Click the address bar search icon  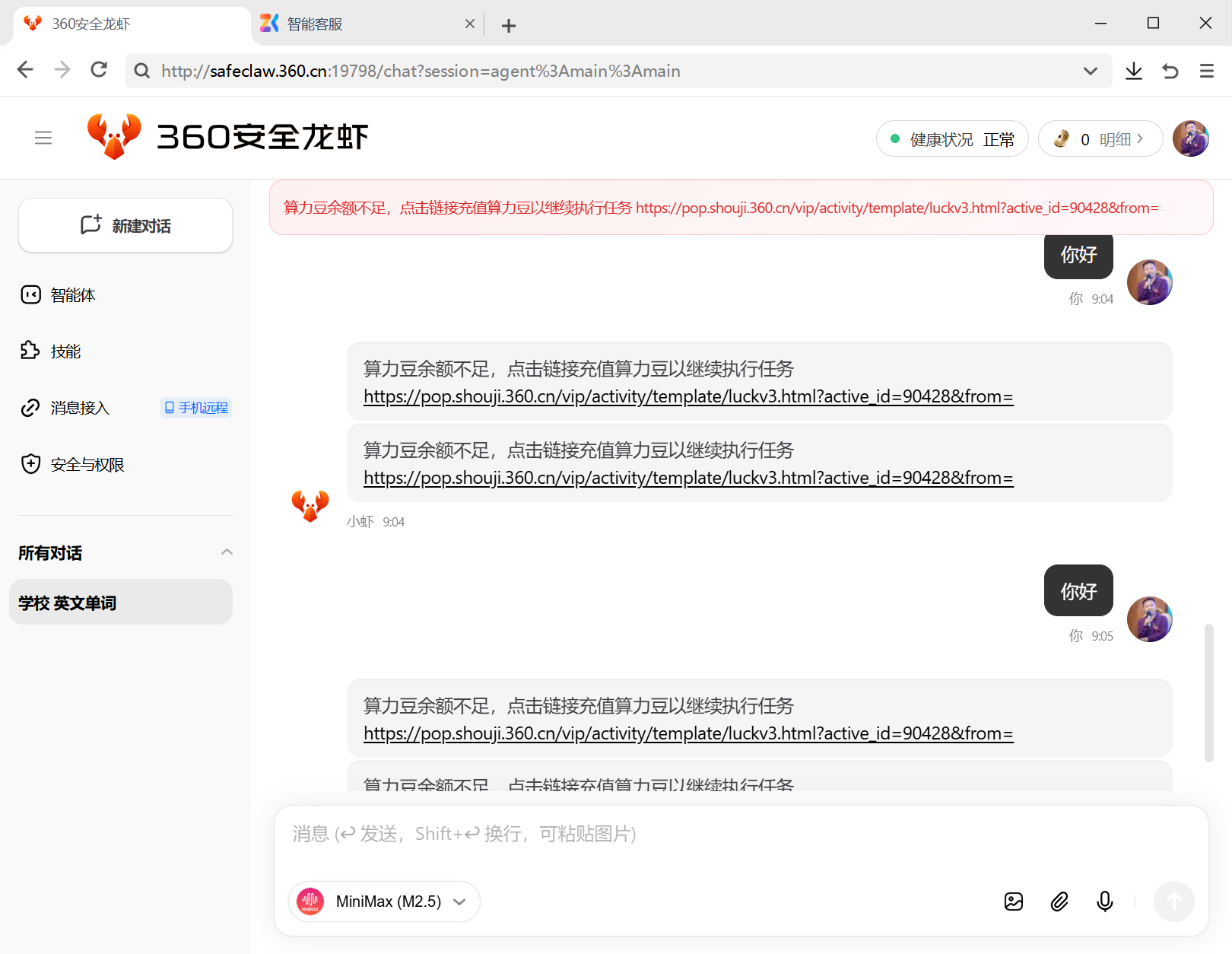click(141, 71)
